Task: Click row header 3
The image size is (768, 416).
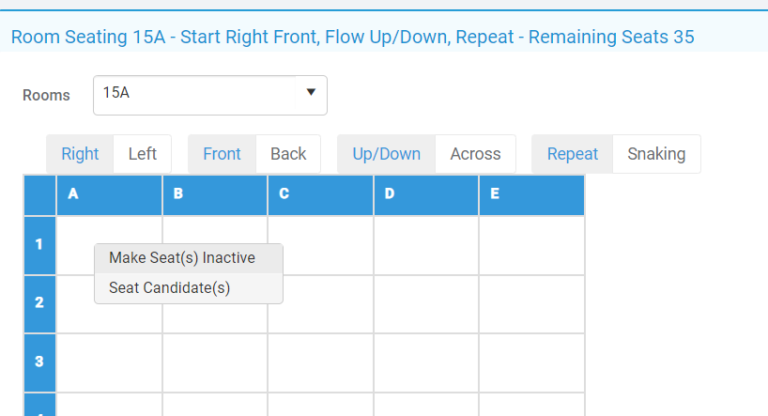Action: pyautogui.click(x=39, y=362)
